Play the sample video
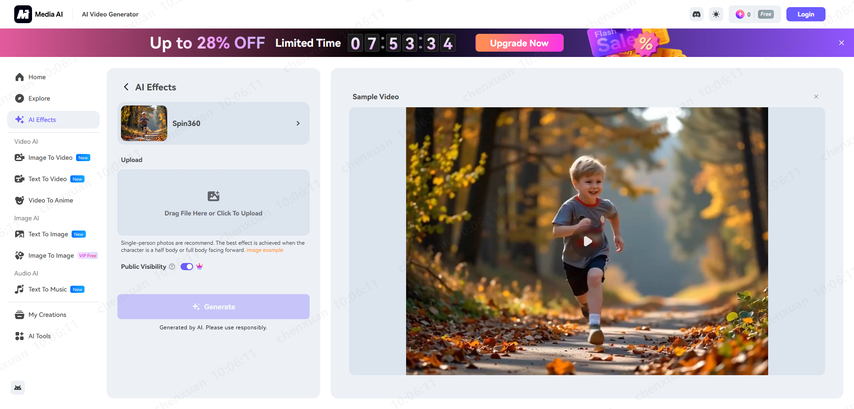The width and height of the screenshot is (854, 409). (x=587, y=241)
